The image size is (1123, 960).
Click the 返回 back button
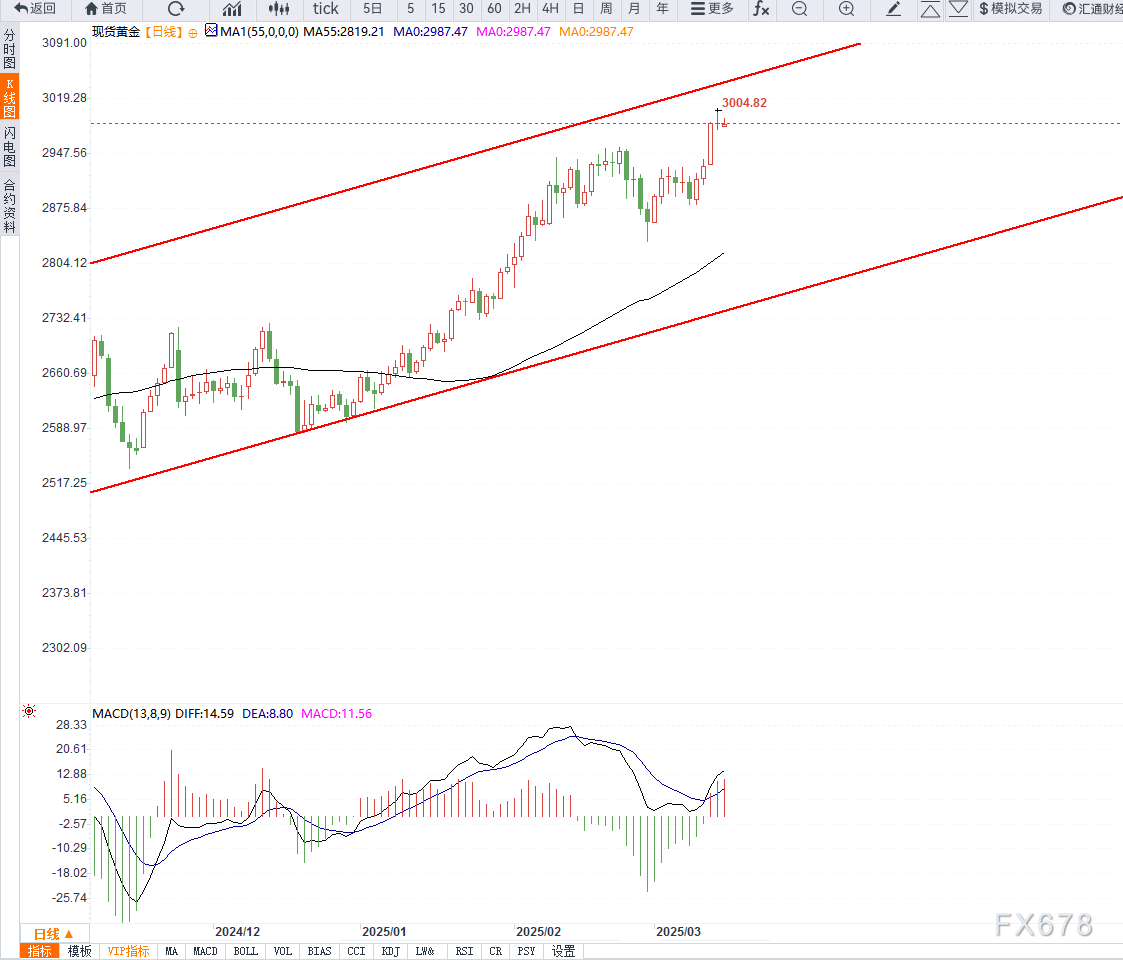[35, 9]
